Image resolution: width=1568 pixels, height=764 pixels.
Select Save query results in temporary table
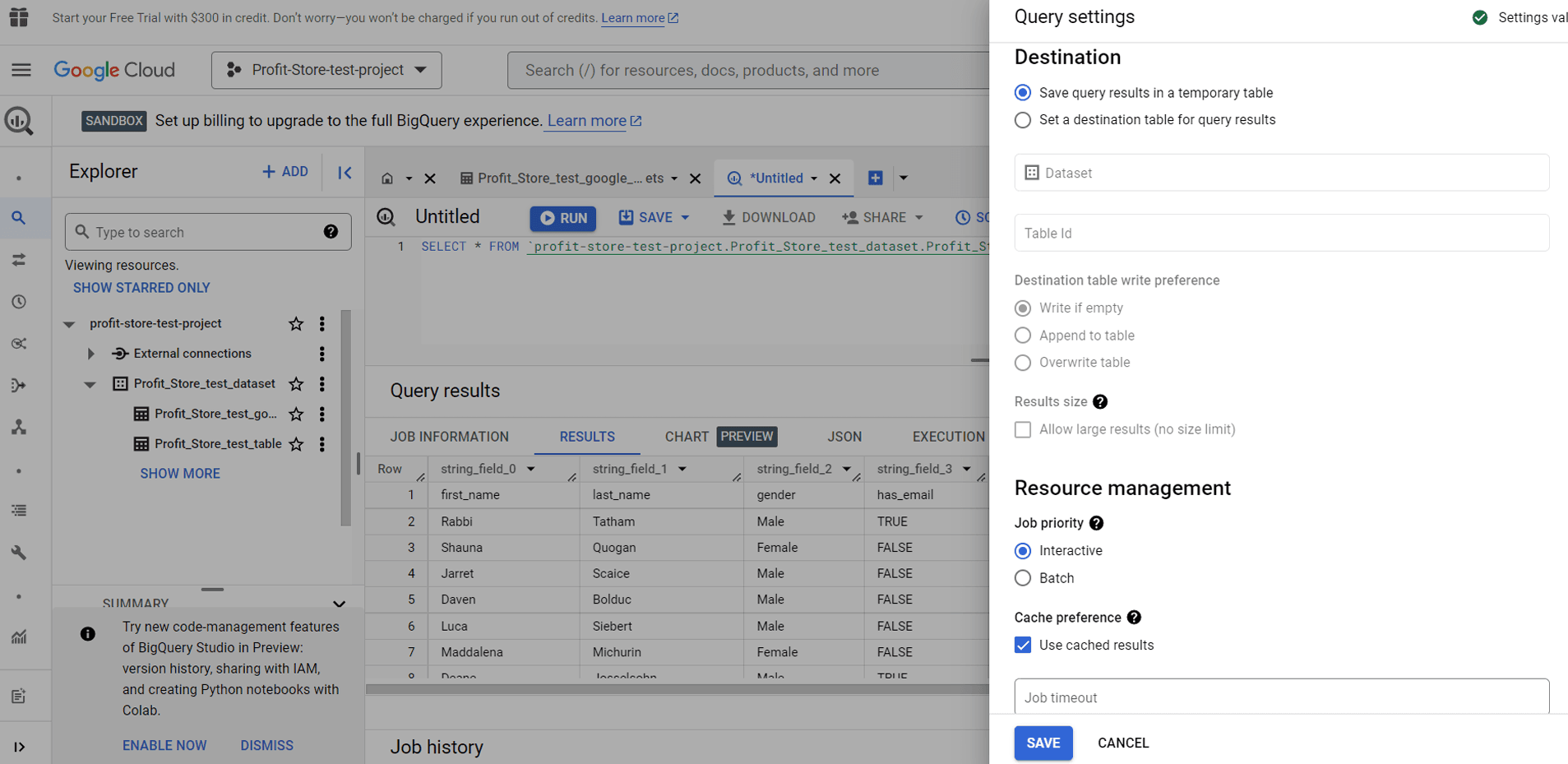(1023, 93)
